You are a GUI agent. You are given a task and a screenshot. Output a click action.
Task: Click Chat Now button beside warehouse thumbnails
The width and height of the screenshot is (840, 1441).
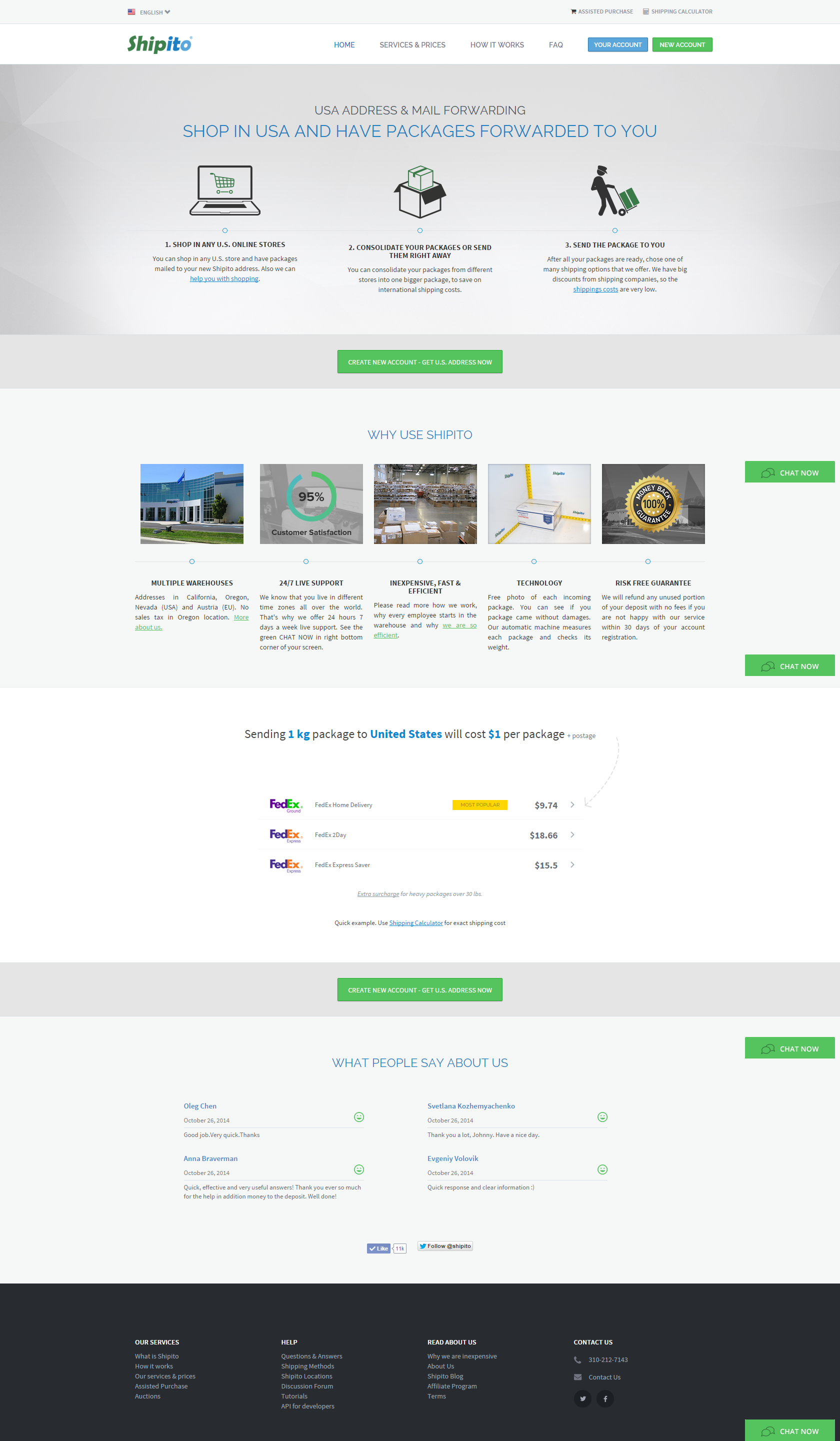(x=789, y=472)
